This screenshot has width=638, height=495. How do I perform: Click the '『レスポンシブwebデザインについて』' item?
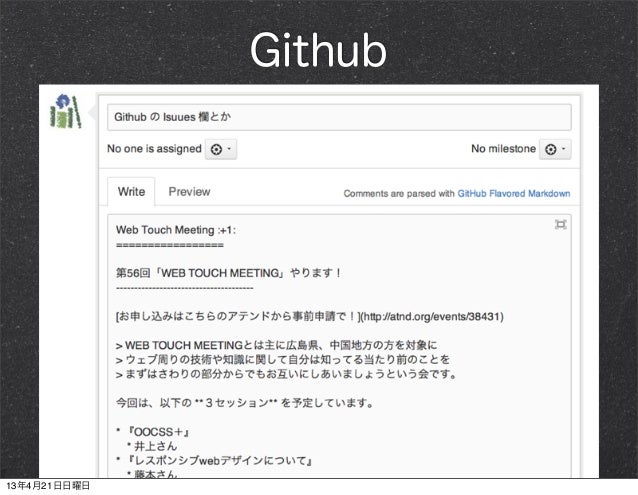pos(219,461)
